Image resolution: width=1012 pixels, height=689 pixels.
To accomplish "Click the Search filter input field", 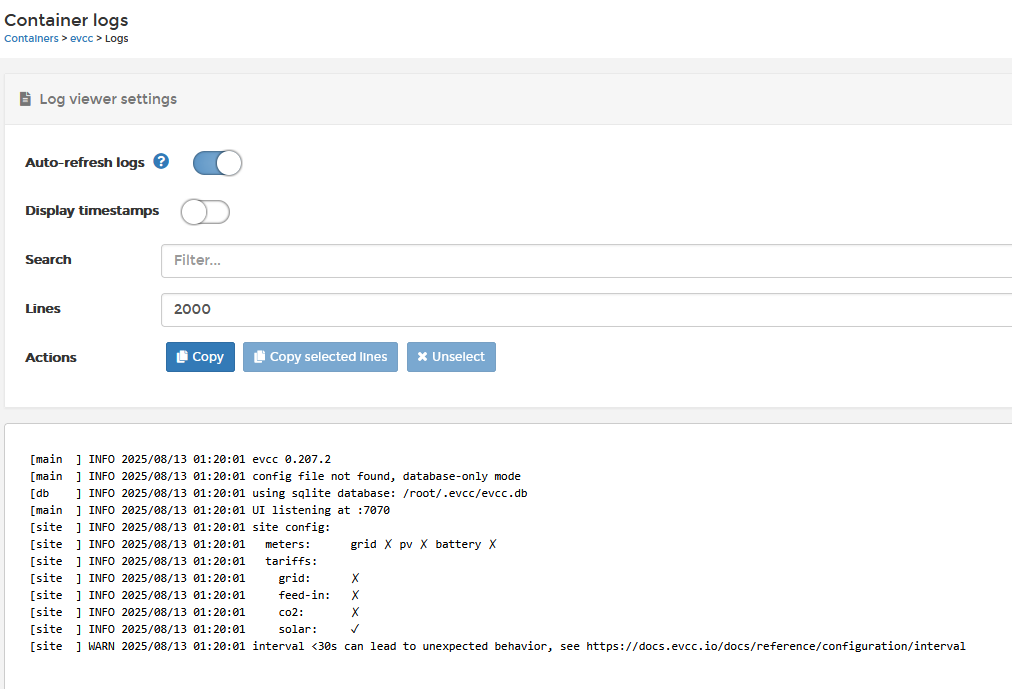I will click(x=586, y=261).
